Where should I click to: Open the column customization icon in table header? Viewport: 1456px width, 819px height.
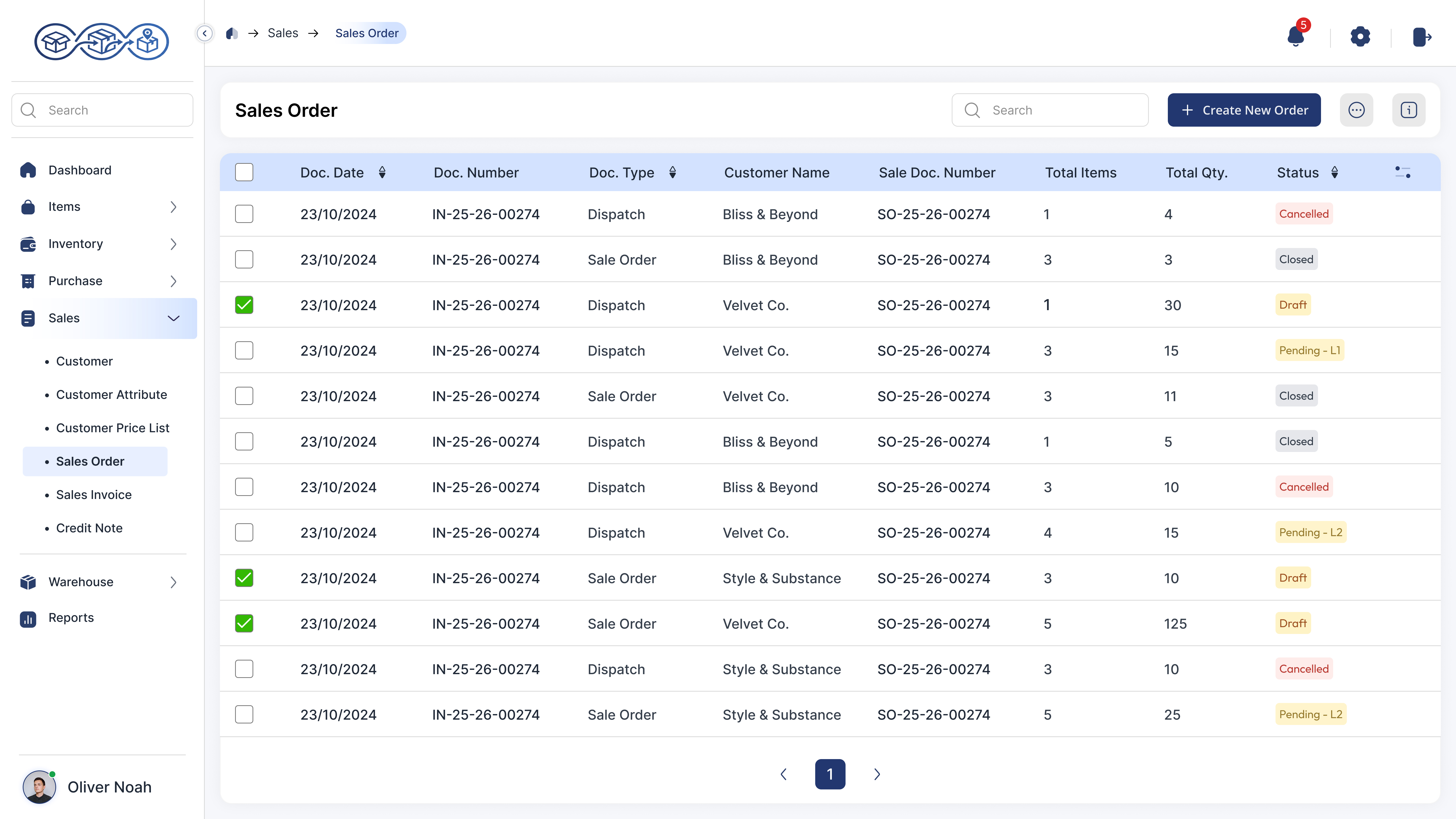1403,172
